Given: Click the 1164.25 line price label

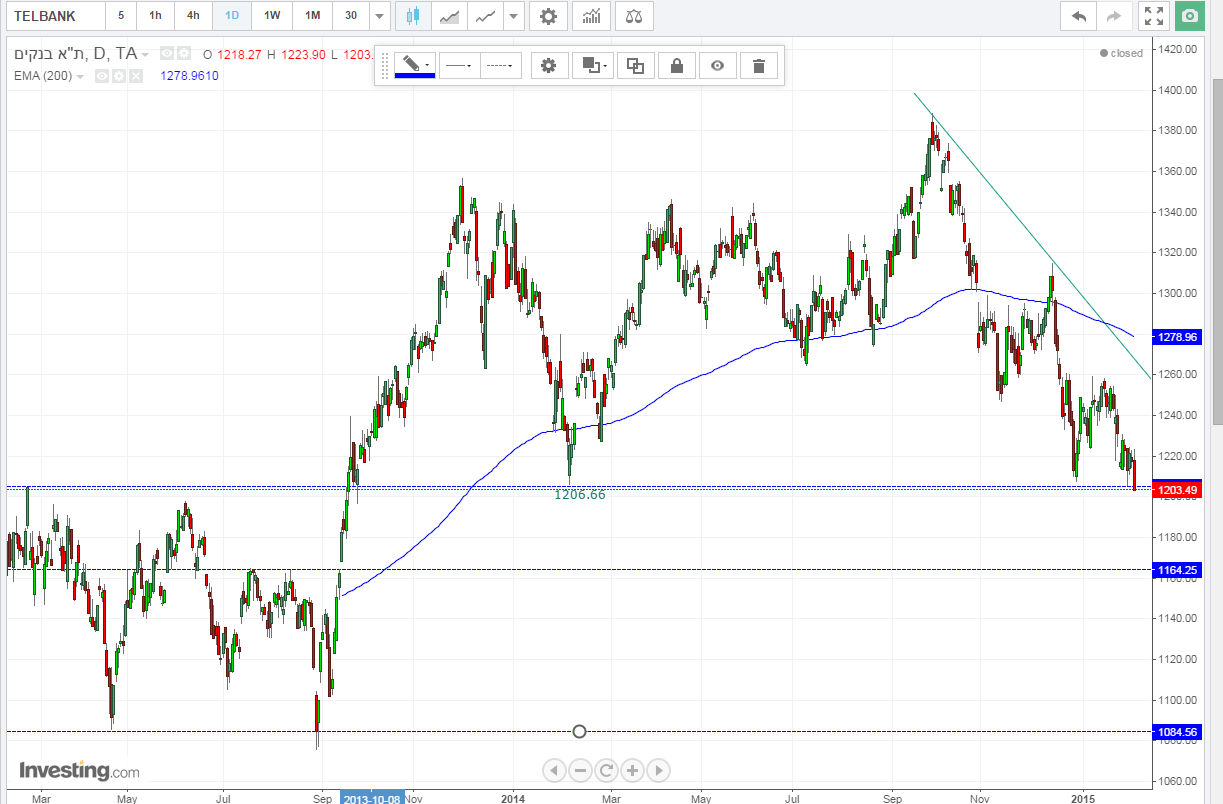Looking at the screenshot, I should pos(1176,570).
